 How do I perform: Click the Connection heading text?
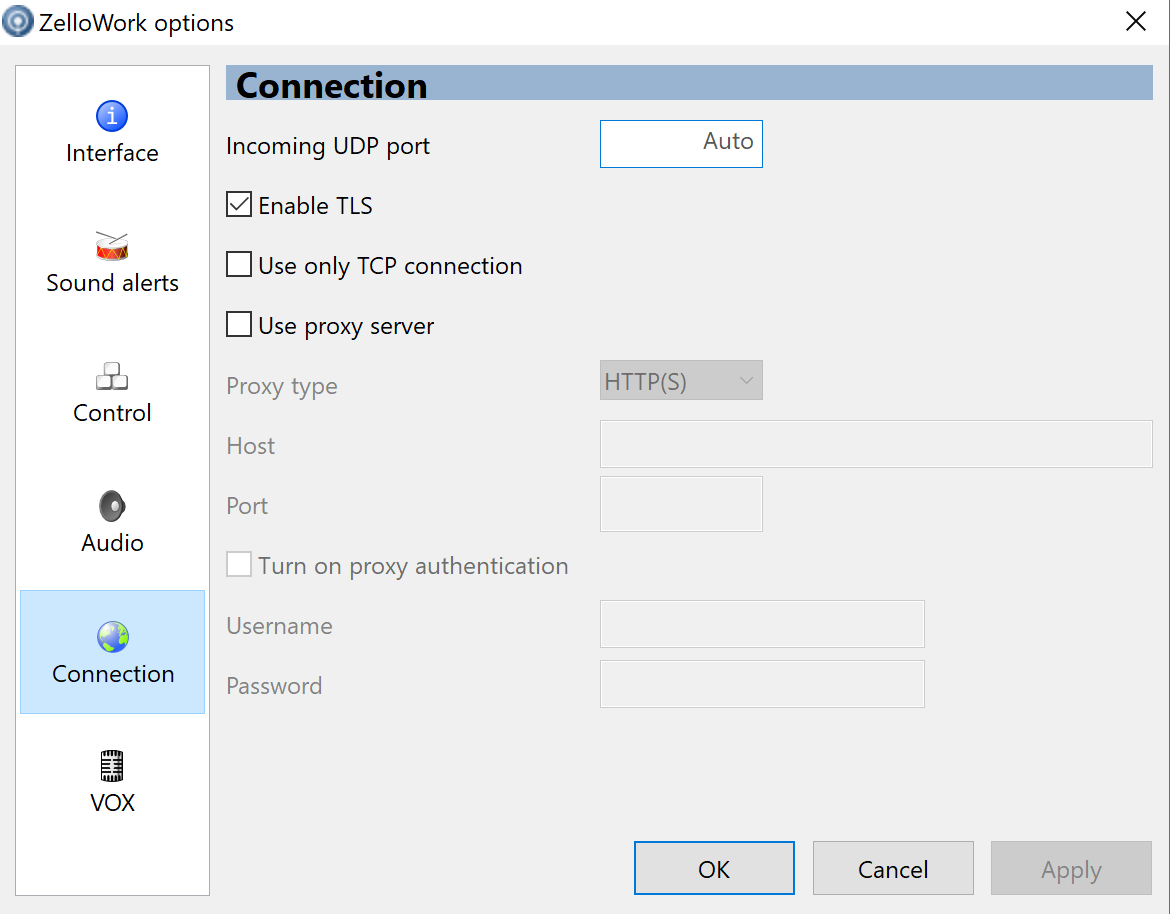pyautogui.click(x=331, y=85)
